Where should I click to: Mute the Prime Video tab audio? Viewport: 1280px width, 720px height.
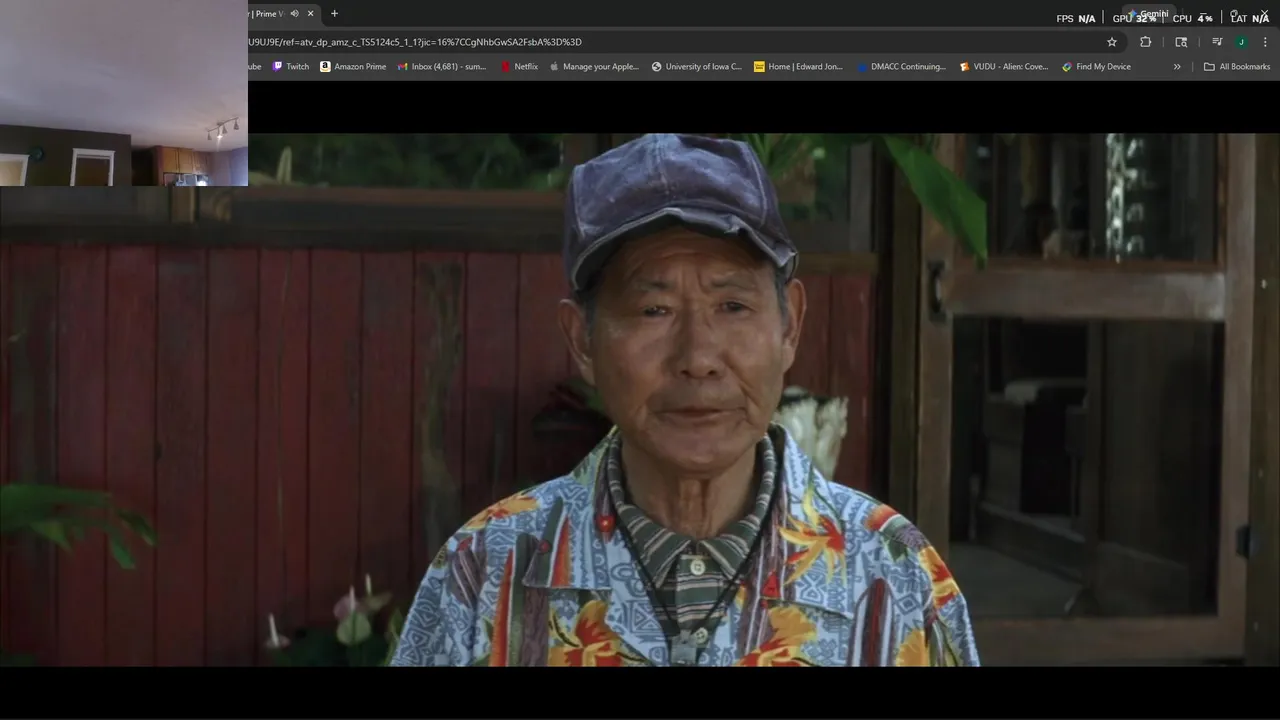294,14
